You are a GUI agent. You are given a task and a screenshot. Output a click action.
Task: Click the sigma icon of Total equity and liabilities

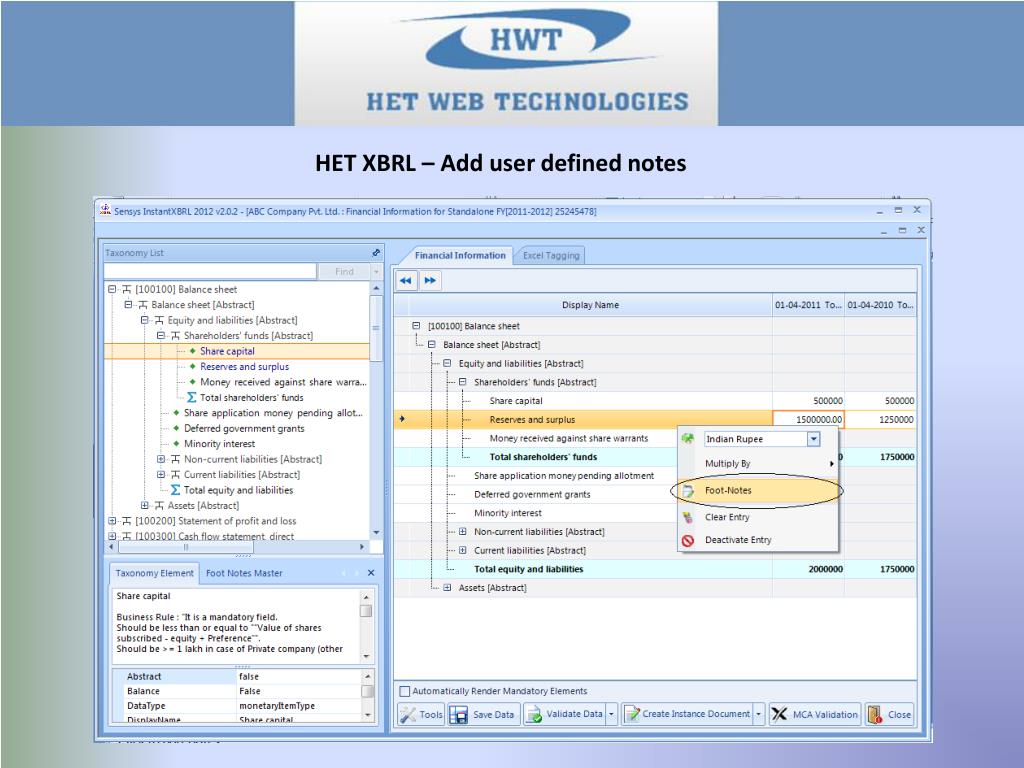pos(175,490)
